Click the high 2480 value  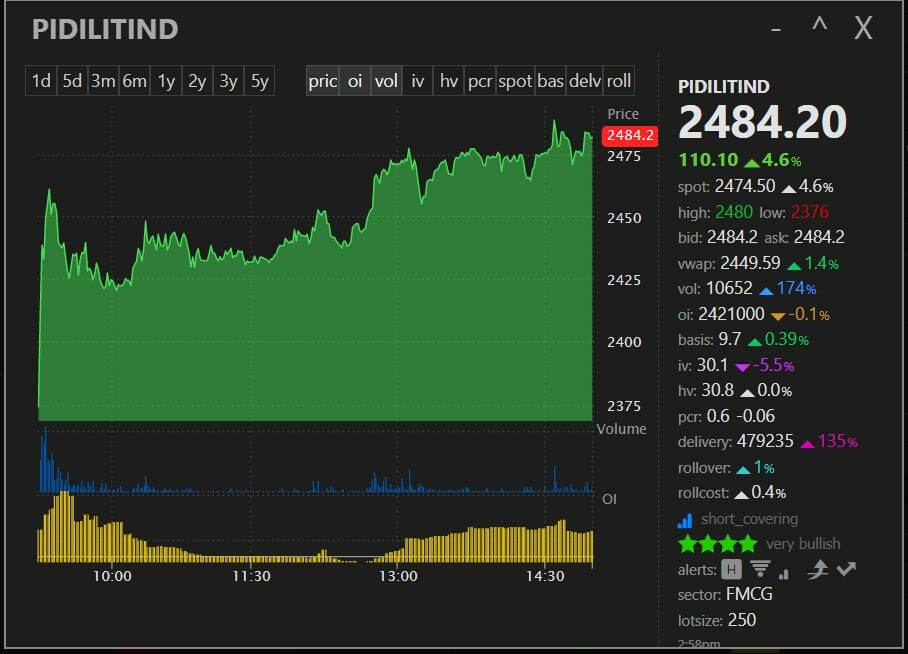[734, 212]
